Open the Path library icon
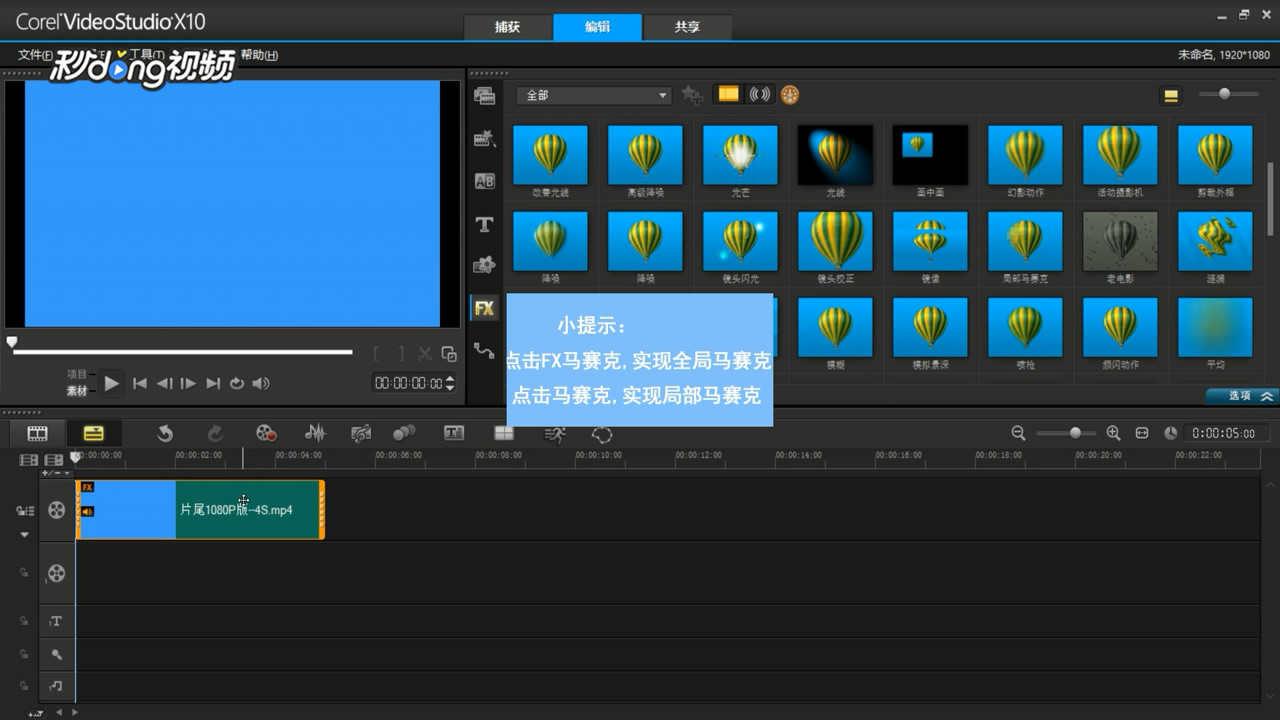Viewport: 1280px width, 720px height. pos(485,350)
